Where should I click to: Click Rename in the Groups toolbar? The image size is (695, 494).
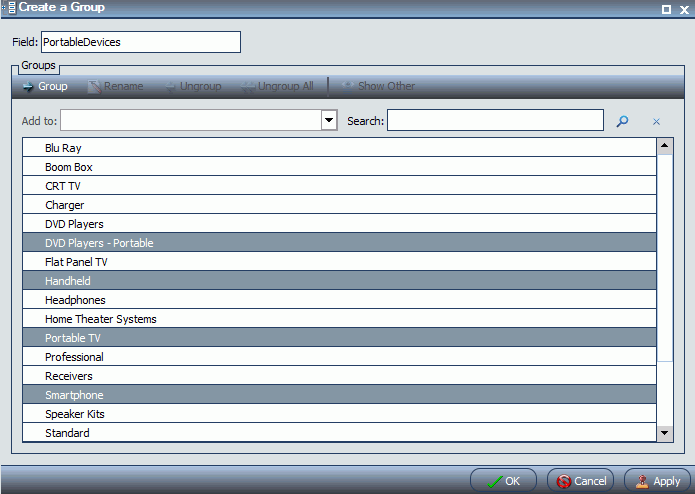tap(116, 86)
